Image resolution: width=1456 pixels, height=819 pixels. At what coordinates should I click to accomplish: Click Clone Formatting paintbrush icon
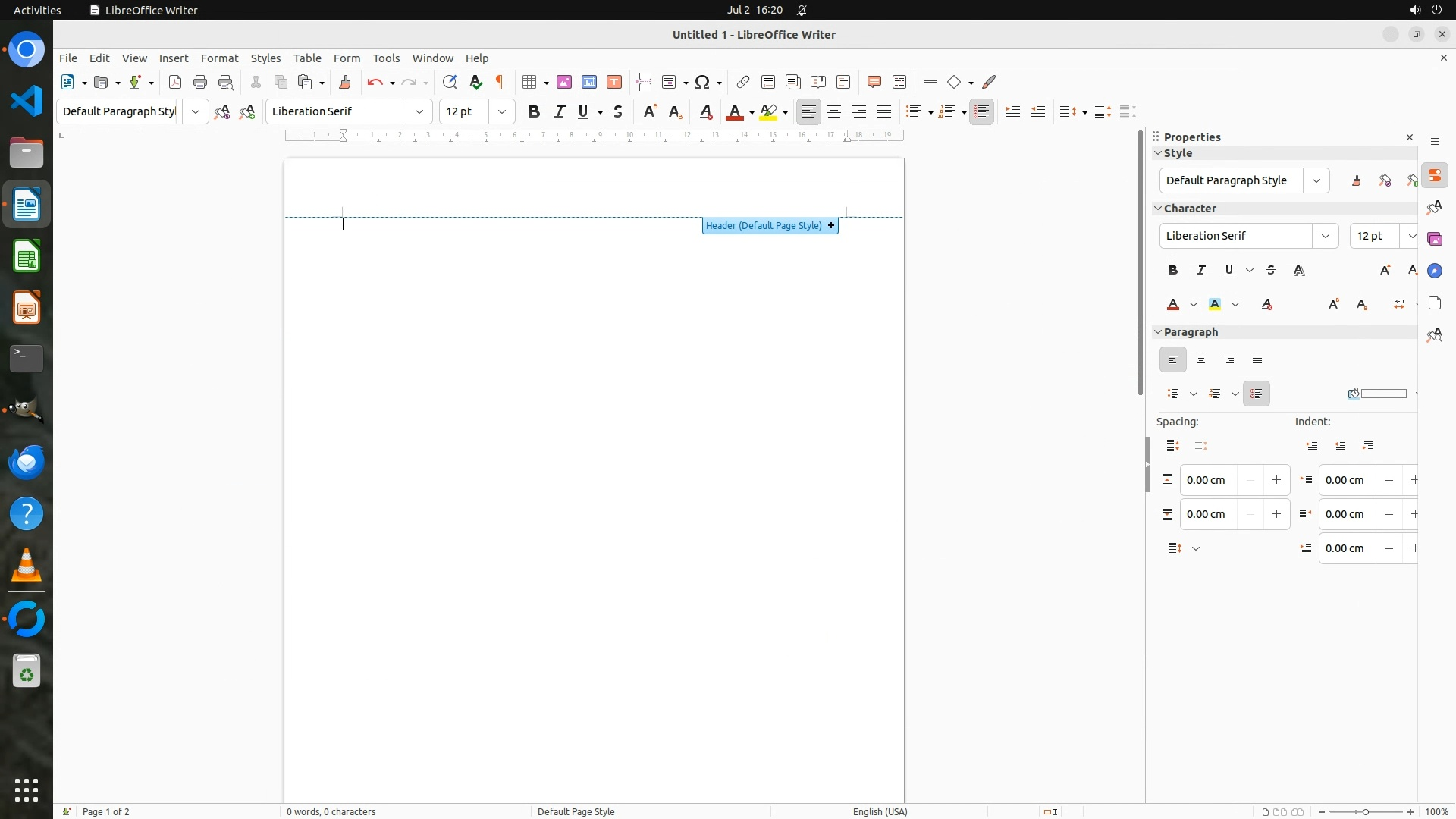pyautogui.click(x=345, y=82)
